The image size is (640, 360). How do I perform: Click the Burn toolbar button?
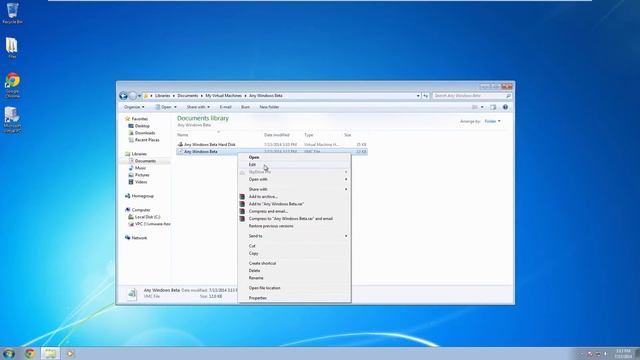click(x=245, y=107)
